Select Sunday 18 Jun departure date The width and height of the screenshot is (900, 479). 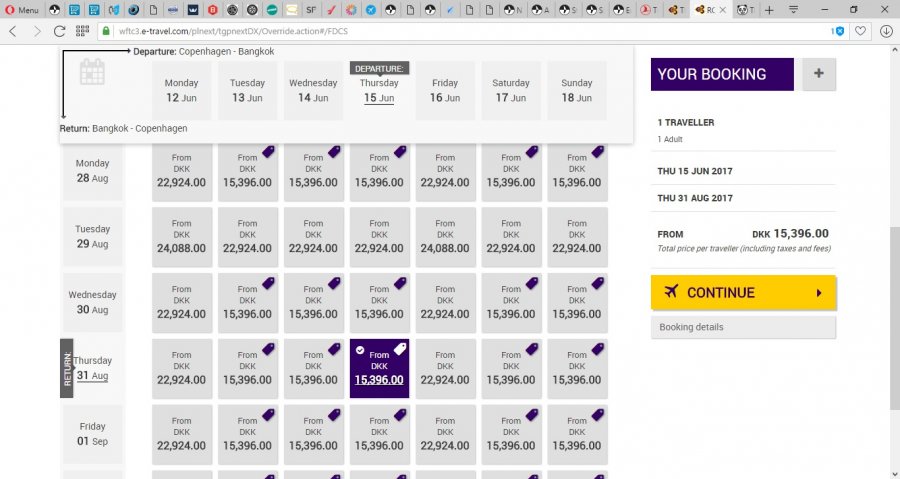577,91
